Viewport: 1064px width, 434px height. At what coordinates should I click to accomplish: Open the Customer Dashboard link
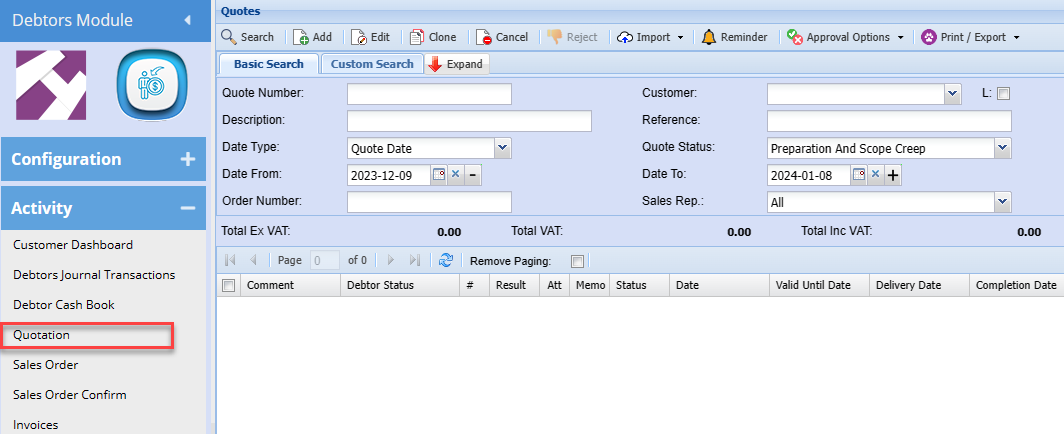tap(72, 244)
